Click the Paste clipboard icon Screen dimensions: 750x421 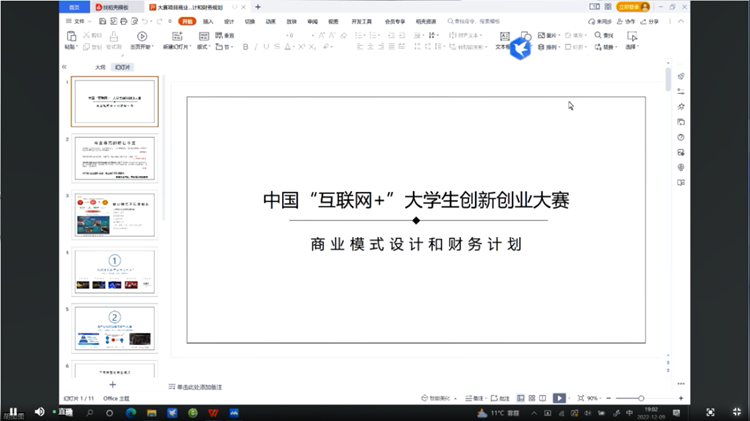click(71, 36)
